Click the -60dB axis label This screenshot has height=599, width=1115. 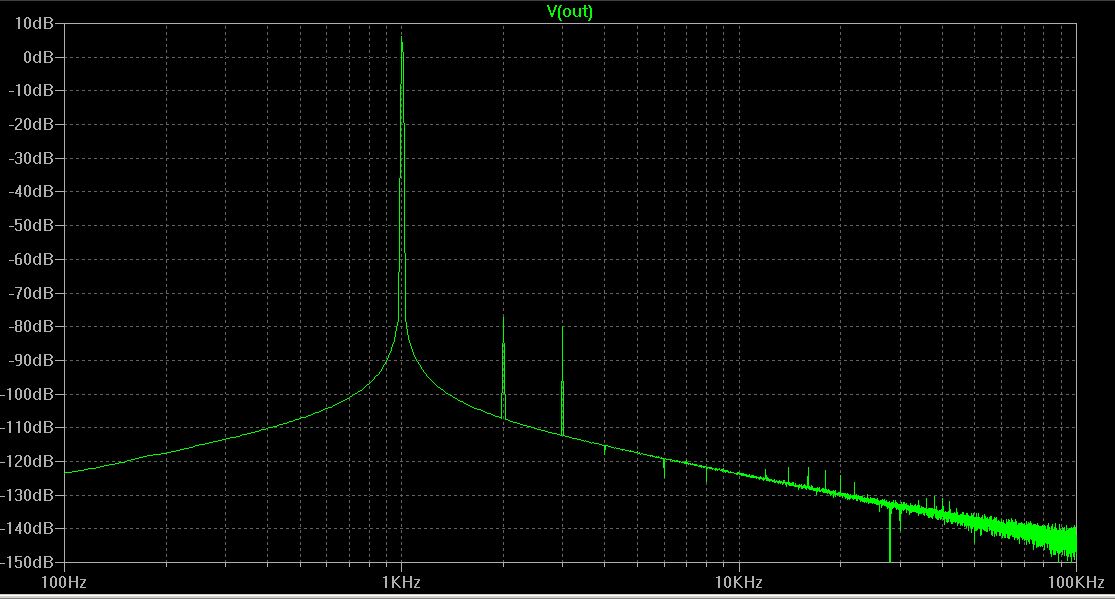point(31,260)
